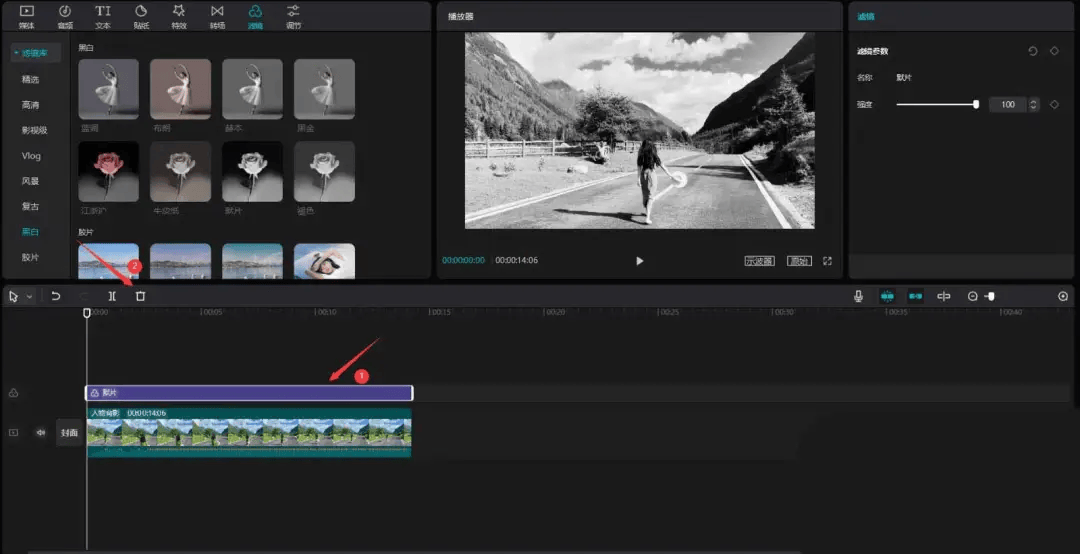The width and height of the screenshot is (1080, 554).
Task: Select the 人物背影 video clip
Action: click(x=249, y=433)
